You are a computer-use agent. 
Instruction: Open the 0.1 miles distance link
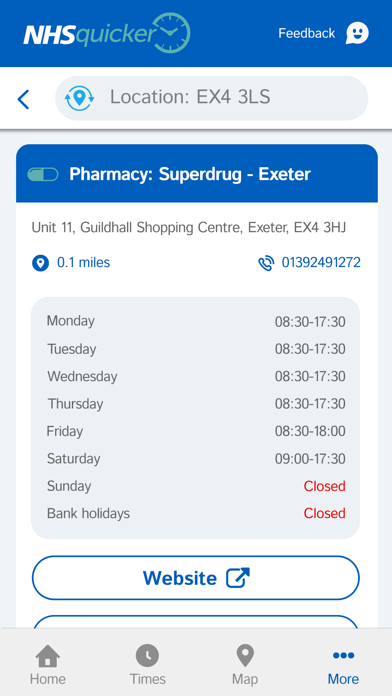[83, 263]
